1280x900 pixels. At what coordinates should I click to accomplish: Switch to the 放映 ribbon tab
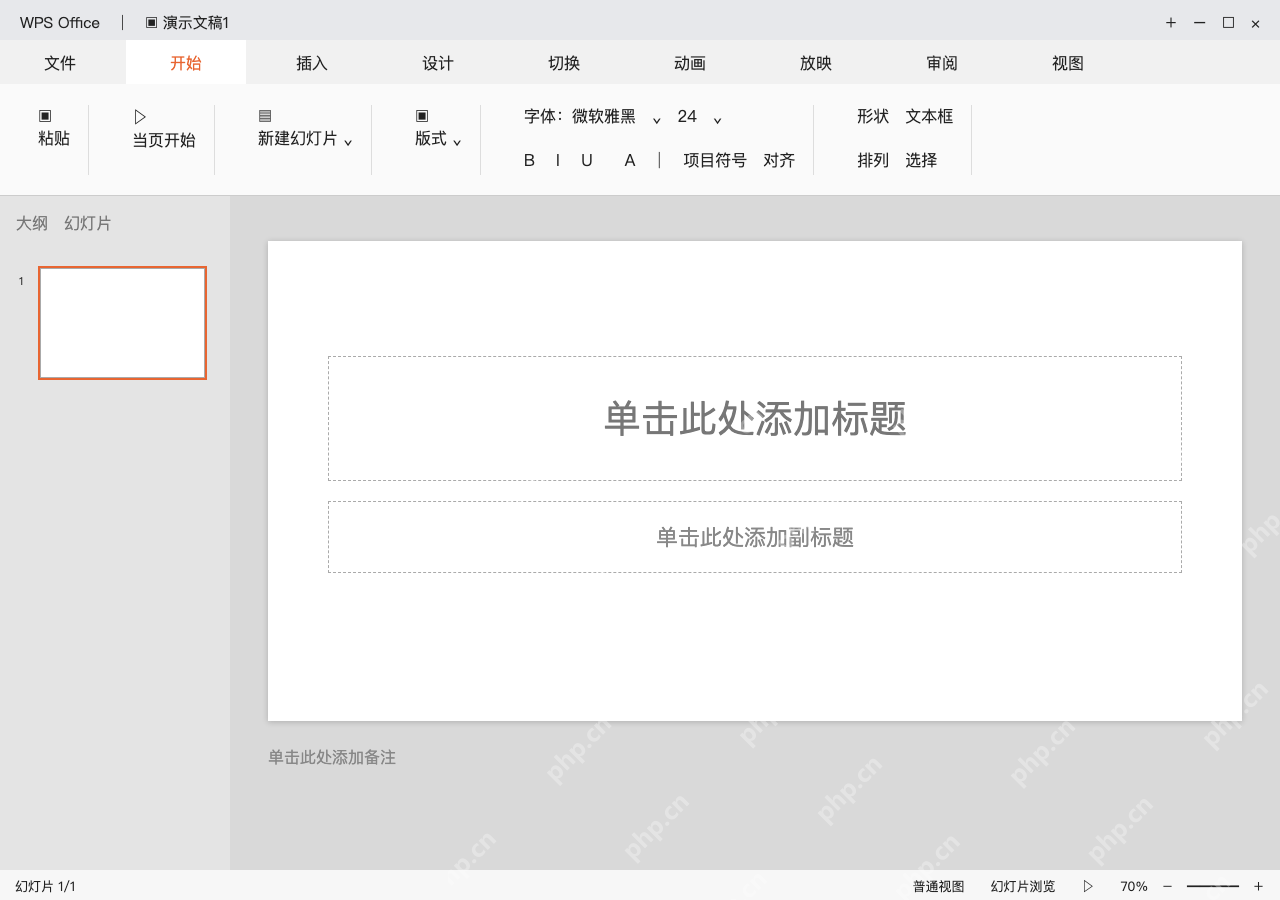click(816, 63)
